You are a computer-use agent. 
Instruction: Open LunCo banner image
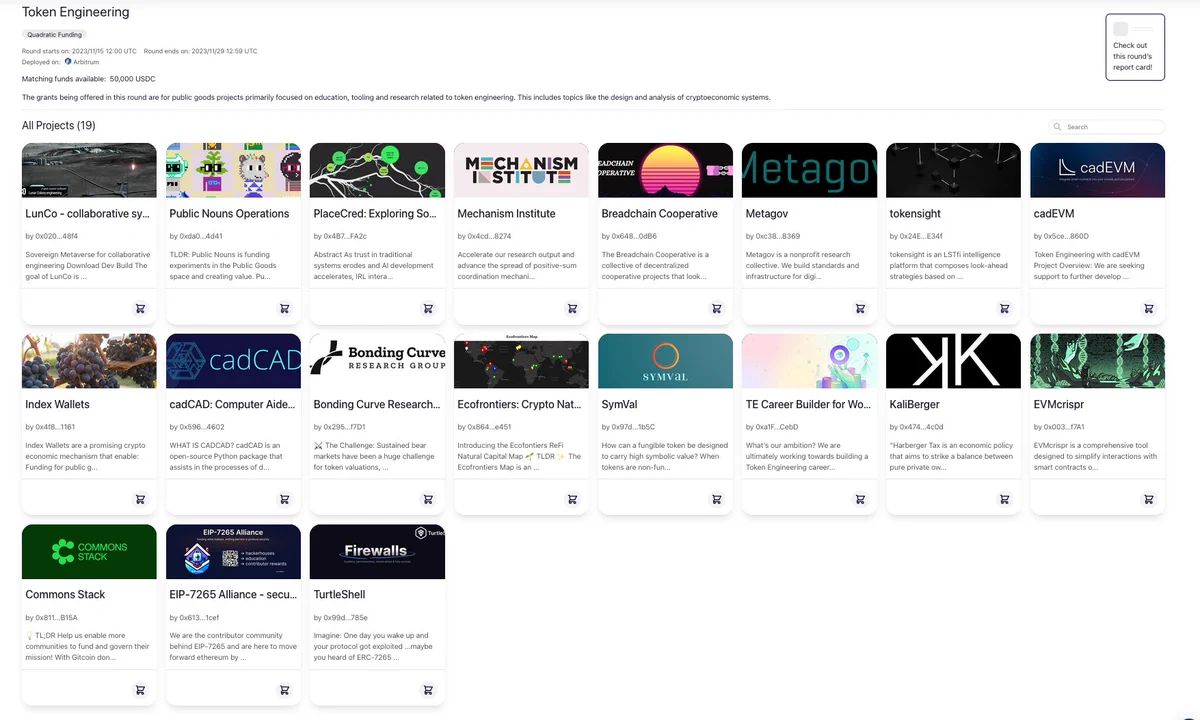89,170
